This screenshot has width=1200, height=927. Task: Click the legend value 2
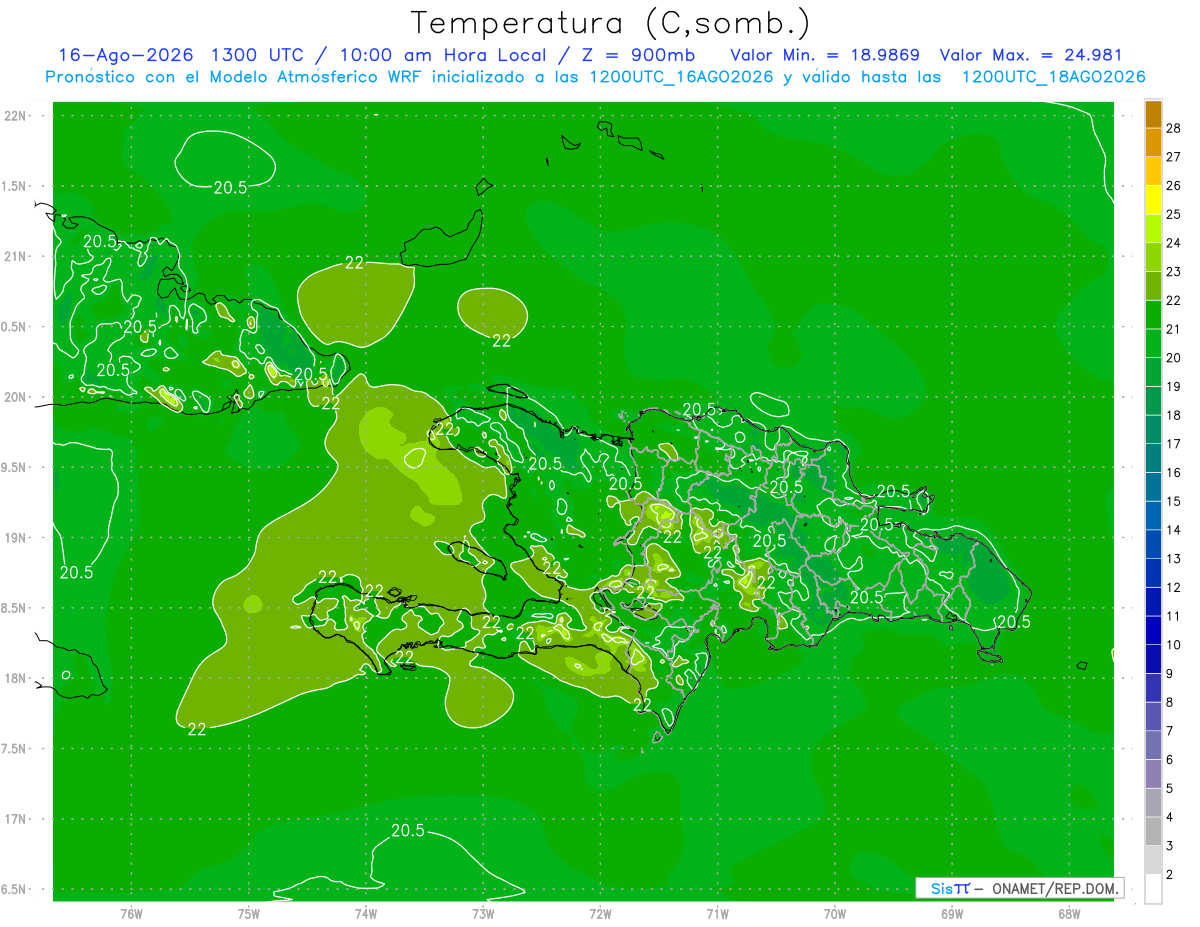[x=1171, y=875]
